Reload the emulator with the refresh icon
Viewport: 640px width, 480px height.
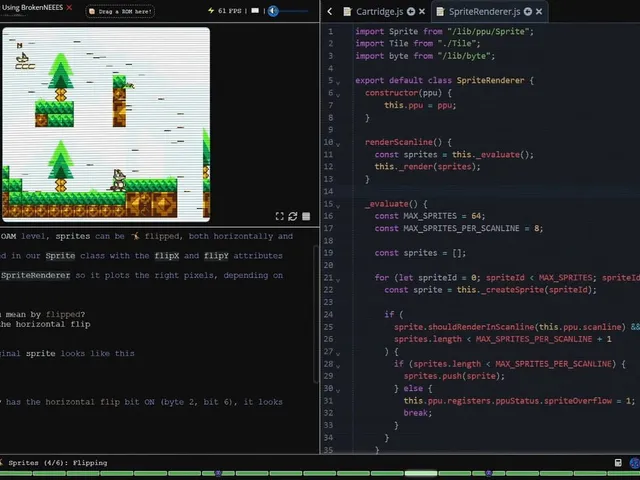click(293, 216)
